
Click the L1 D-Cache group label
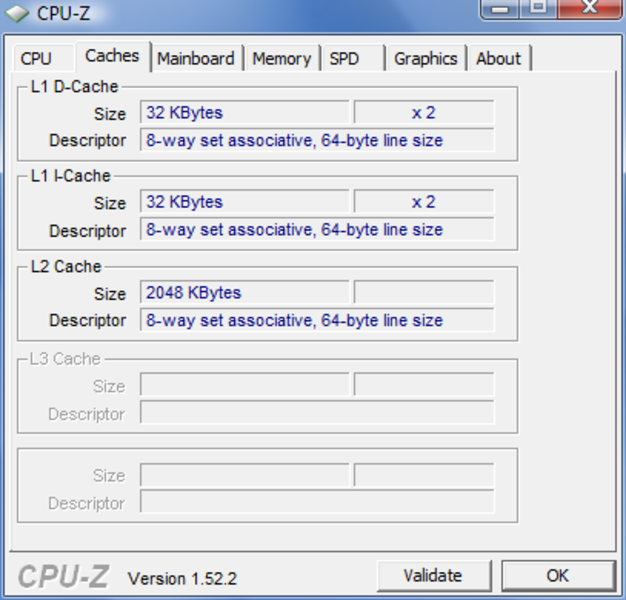74,87
